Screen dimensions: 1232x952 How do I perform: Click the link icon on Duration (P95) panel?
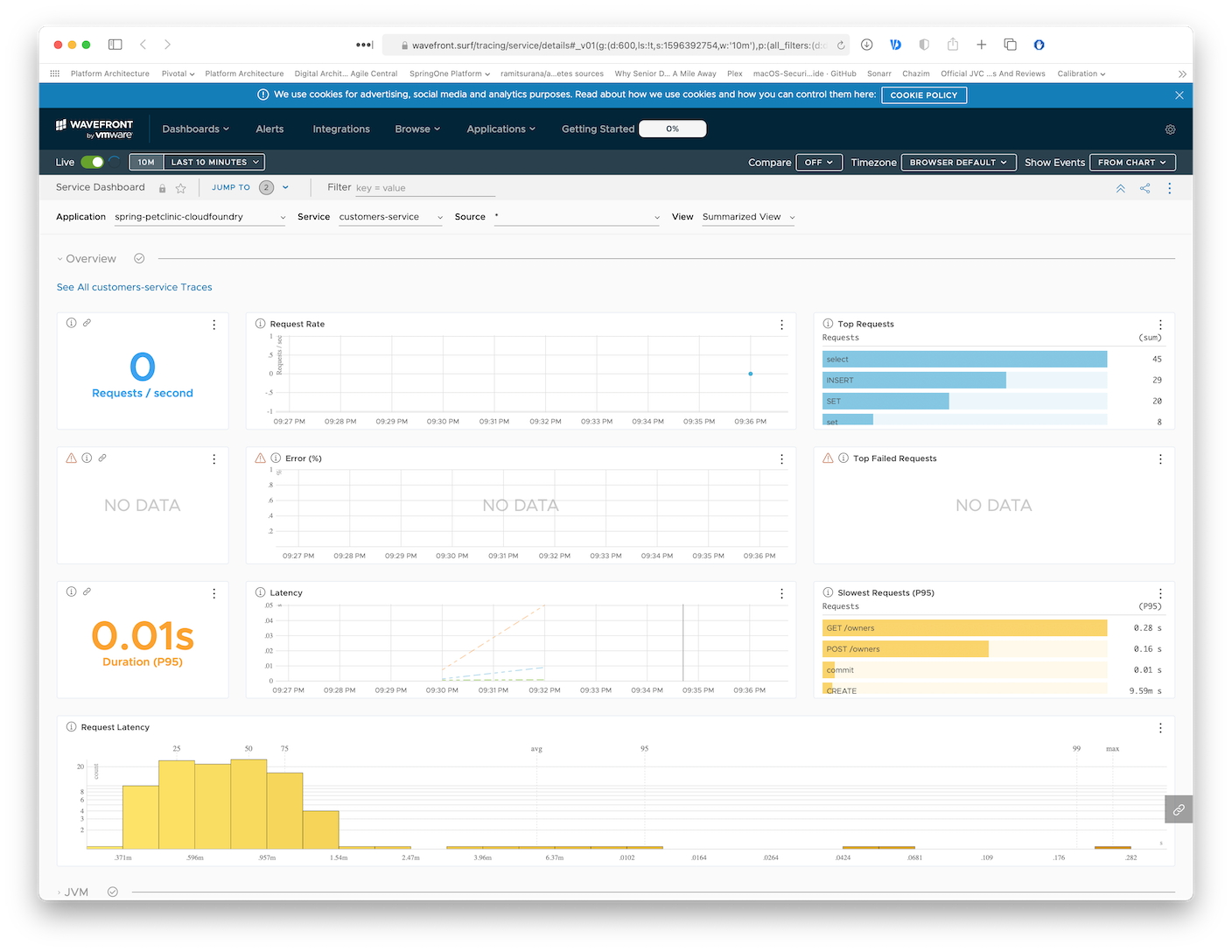pos(87,591)
